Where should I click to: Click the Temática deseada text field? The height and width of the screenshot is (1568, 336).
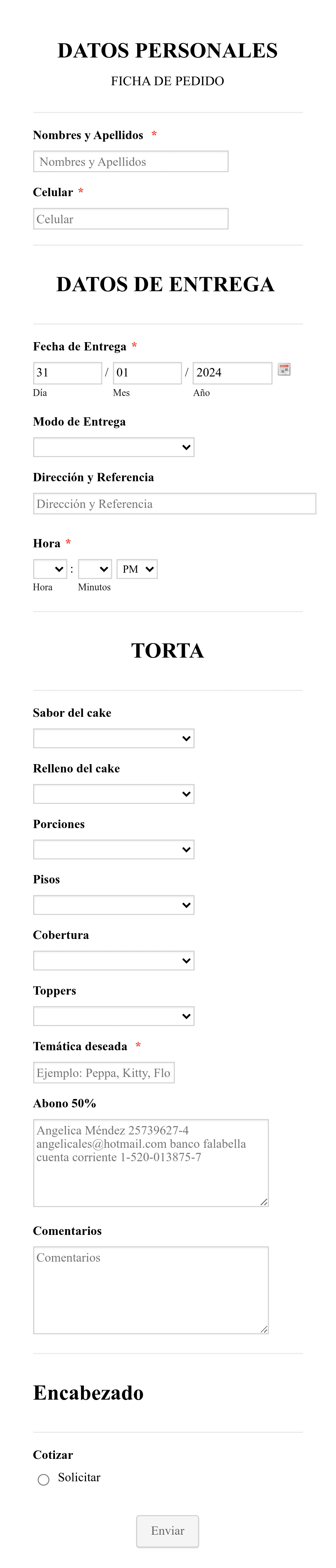pos(104,1072)
